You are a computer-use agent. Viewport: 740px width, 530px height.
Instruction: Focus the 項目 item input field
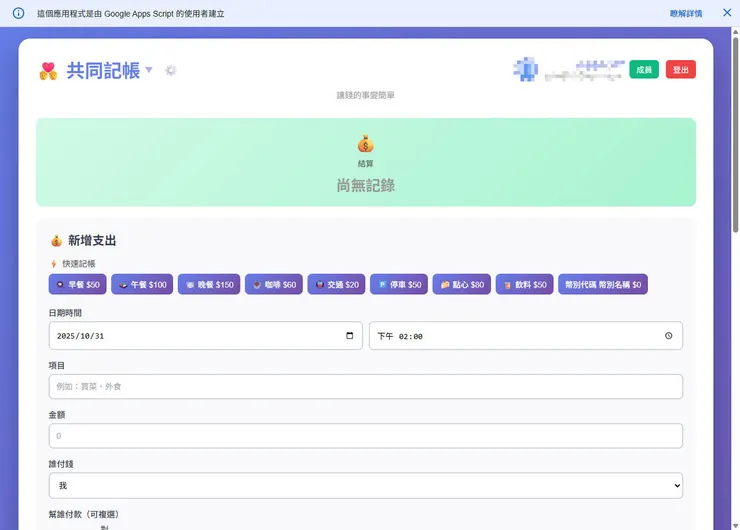point(365,387)
